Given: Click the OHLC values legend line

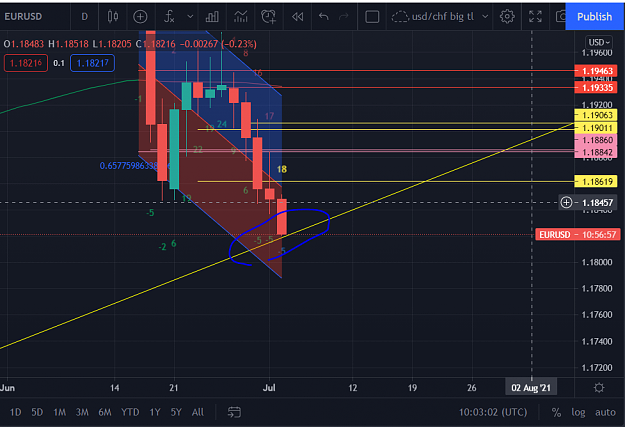Looking at the screenshot, I should click(130, 44).
